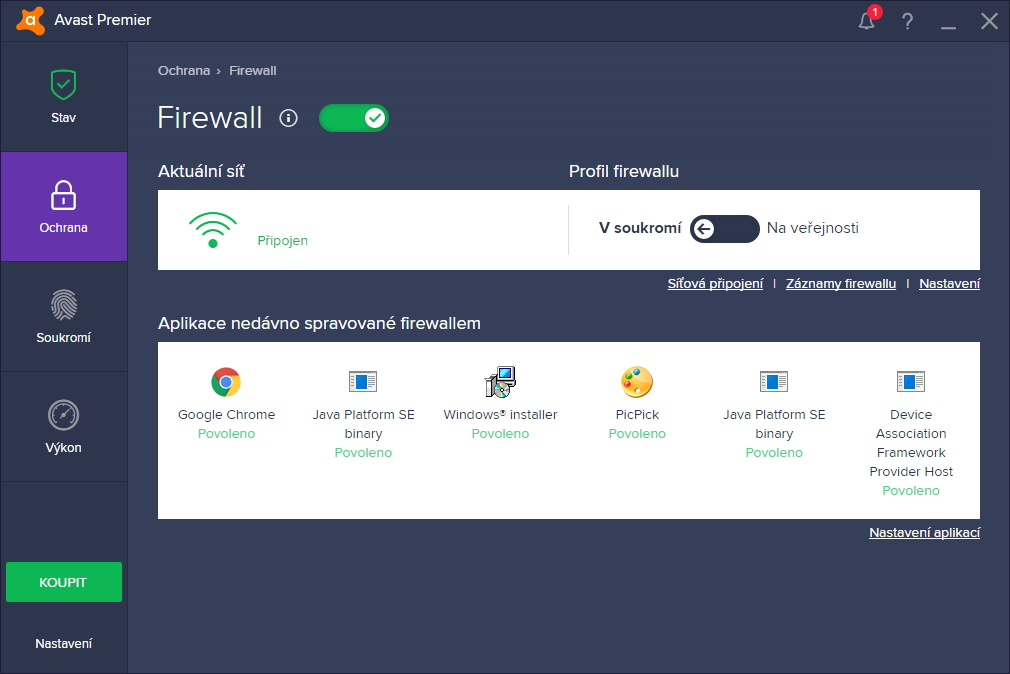Screen dimensions: 1010x674
Task: Click Windows installer name text
Action: tap(500, 414)
